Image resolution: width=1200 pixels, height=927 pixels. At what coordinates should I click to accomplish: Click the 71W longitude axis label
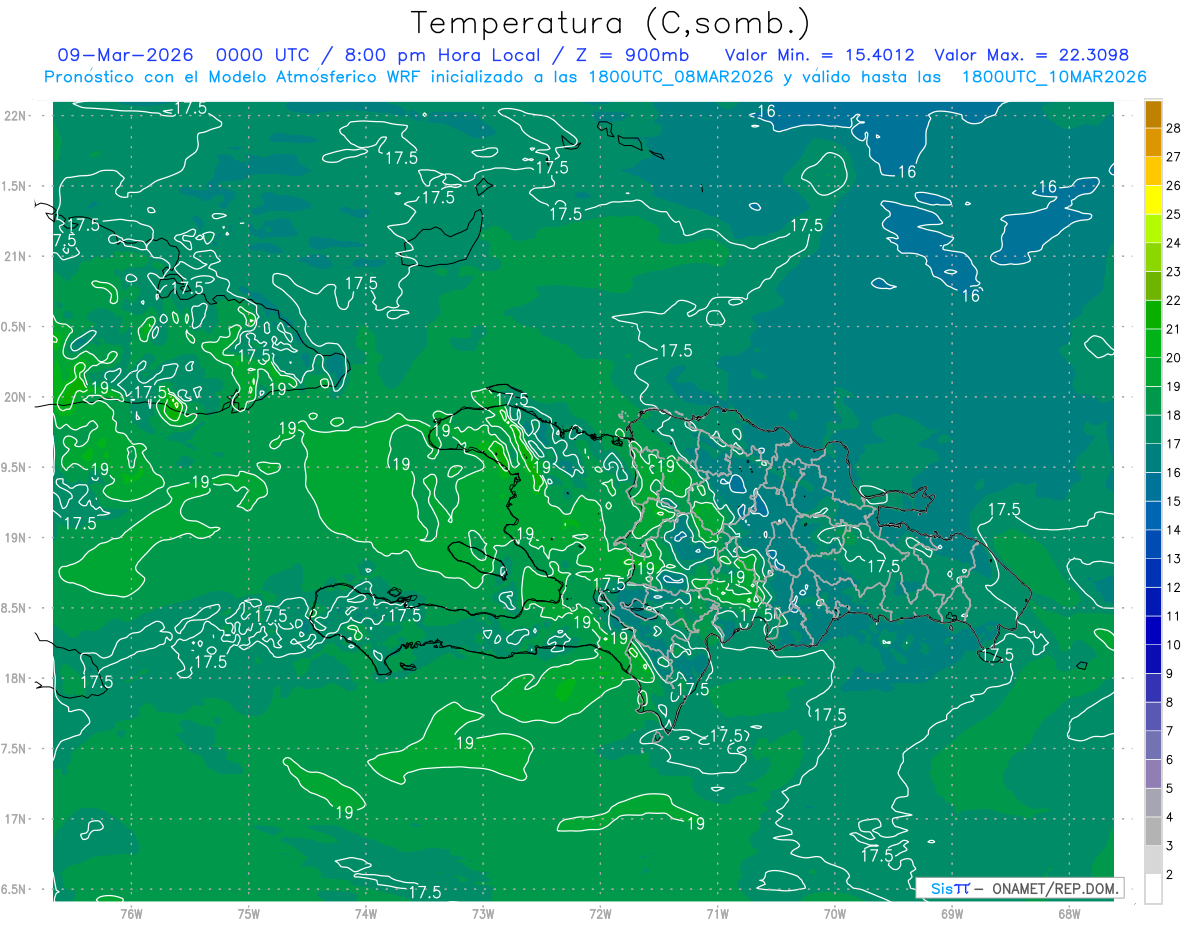coord(717,913)
